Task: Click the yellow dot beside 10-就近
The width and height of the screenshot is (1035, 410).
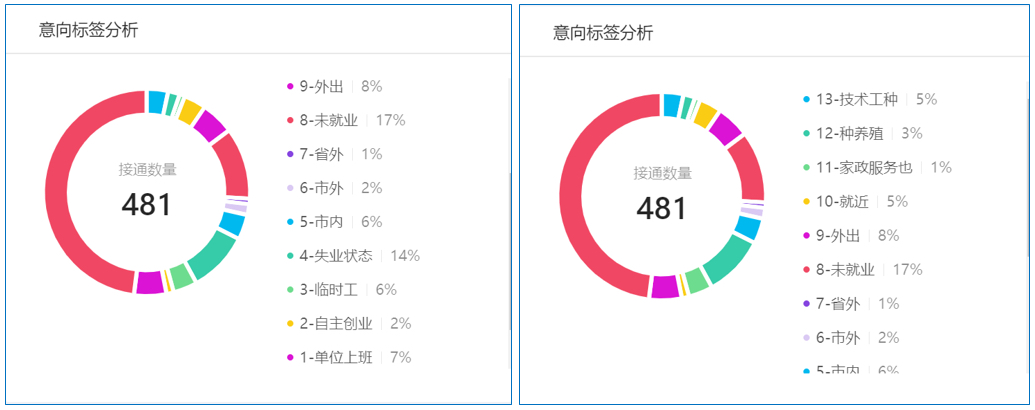Action: click(x=806, y=201)
